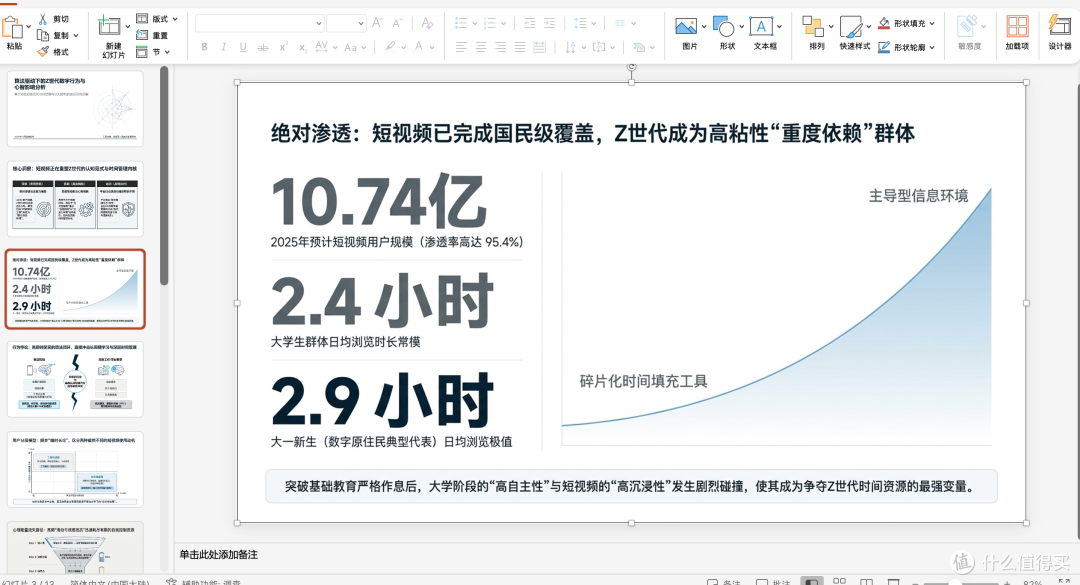Image resolution: width=1080 pixels, height=585 pixels.
Task: Click the Sensitivity (敏感度) icon
Action: point(968,26)
